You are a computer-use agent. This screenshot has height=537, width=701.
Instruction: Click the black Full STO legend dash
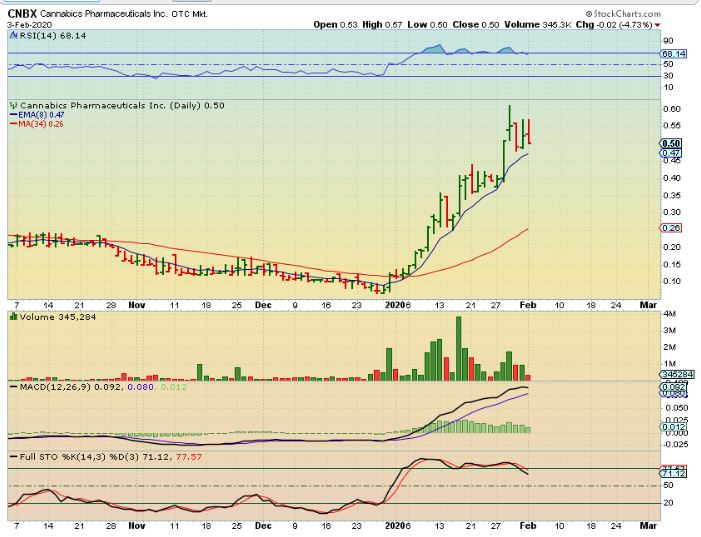click(x=12, y=457)
